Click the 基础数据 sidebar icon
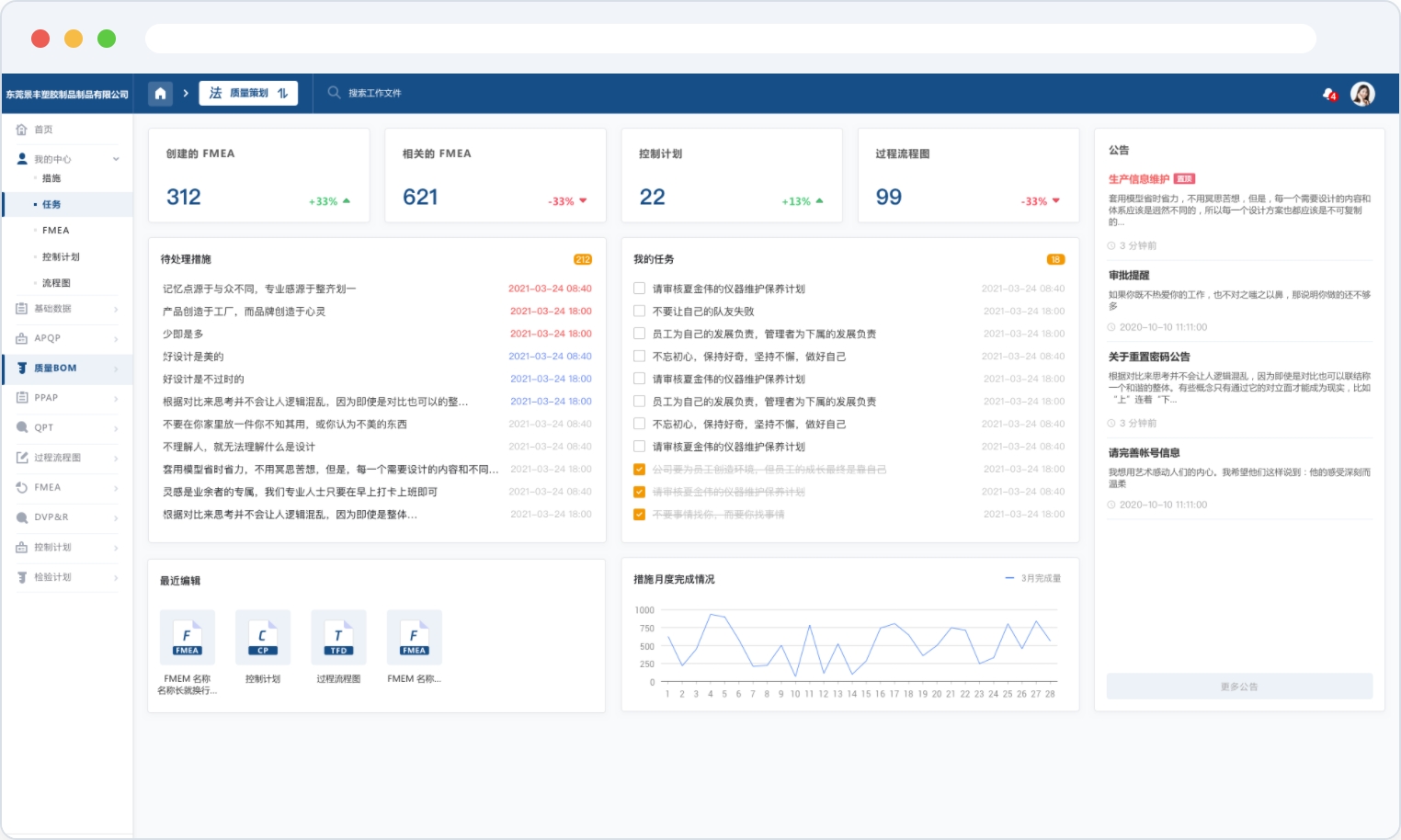This screenshot has height=840, width=1401. pyautogui.click(x=21, y=309)
